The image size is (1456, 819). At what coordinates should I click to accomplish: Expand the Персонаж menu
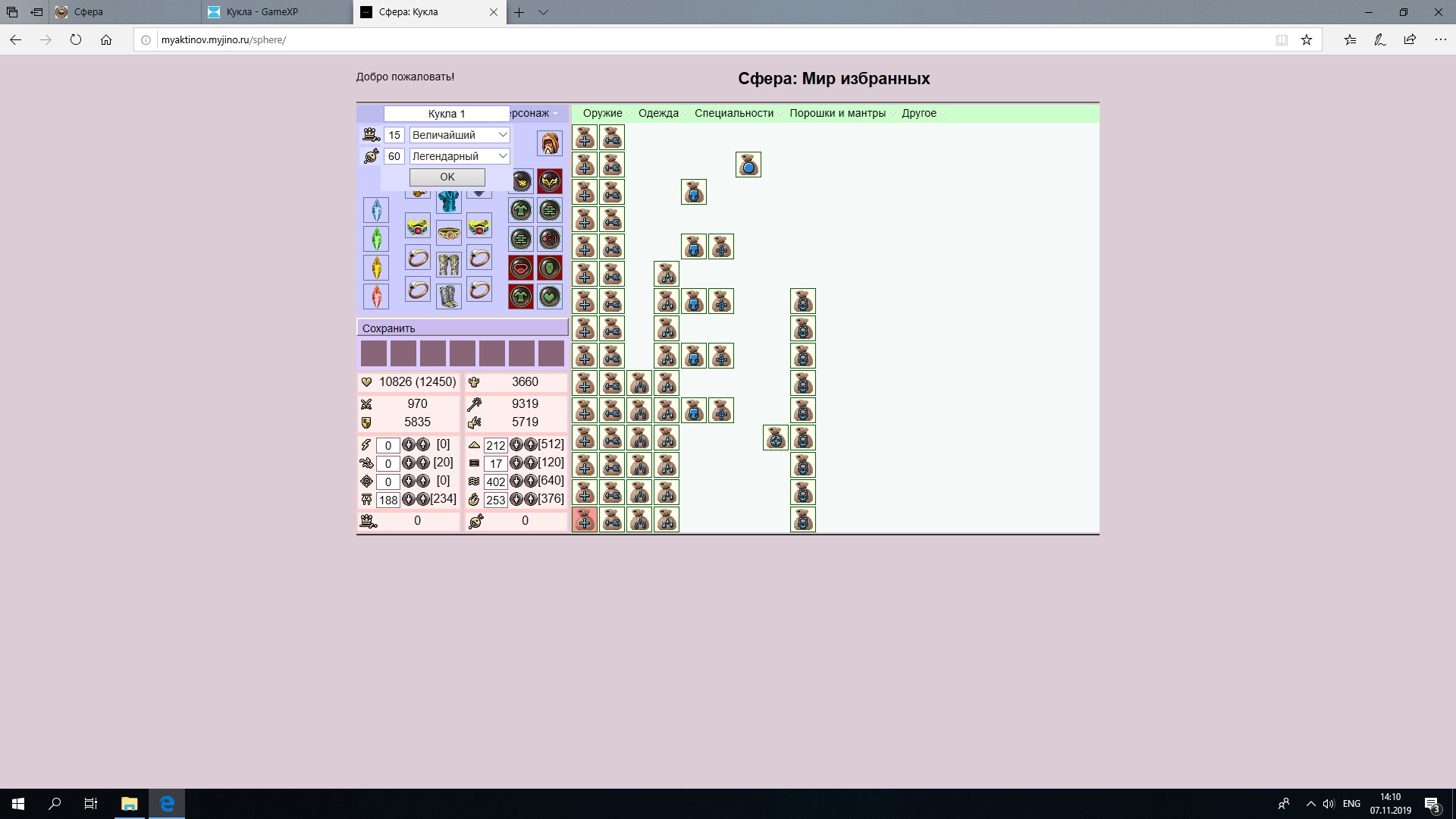(534, 113)
